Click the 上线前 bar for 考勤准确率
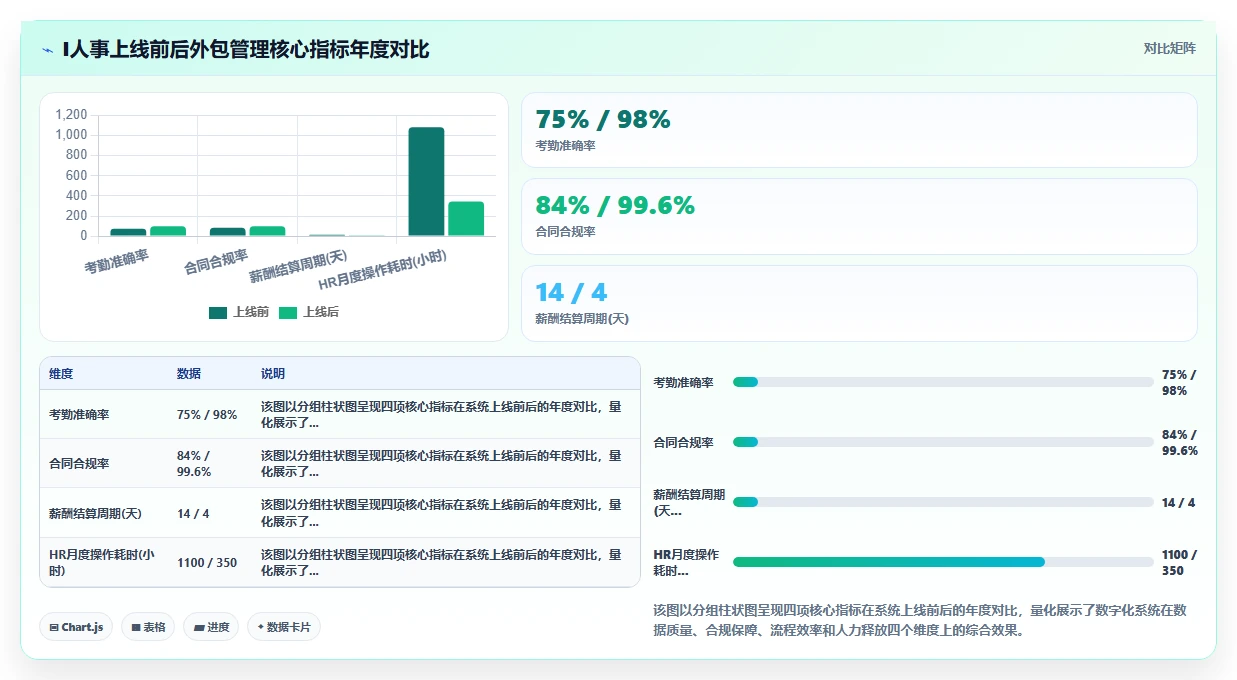Image resolution: width=1237 pixels, height=680 pixels. pyautogui.click(x=128, y=232)
